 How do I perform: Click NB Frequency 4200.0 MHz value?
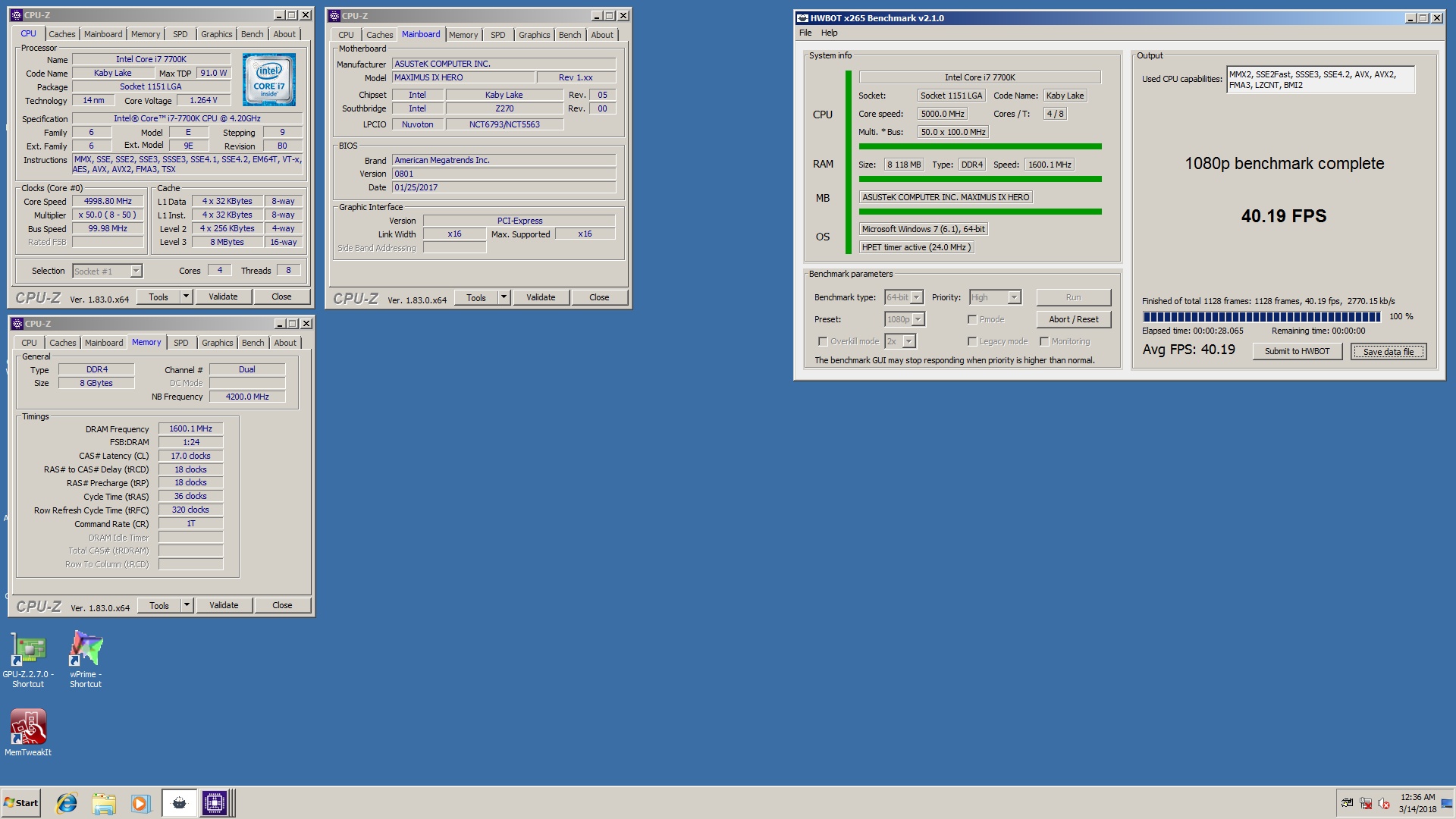coord(247,397)
